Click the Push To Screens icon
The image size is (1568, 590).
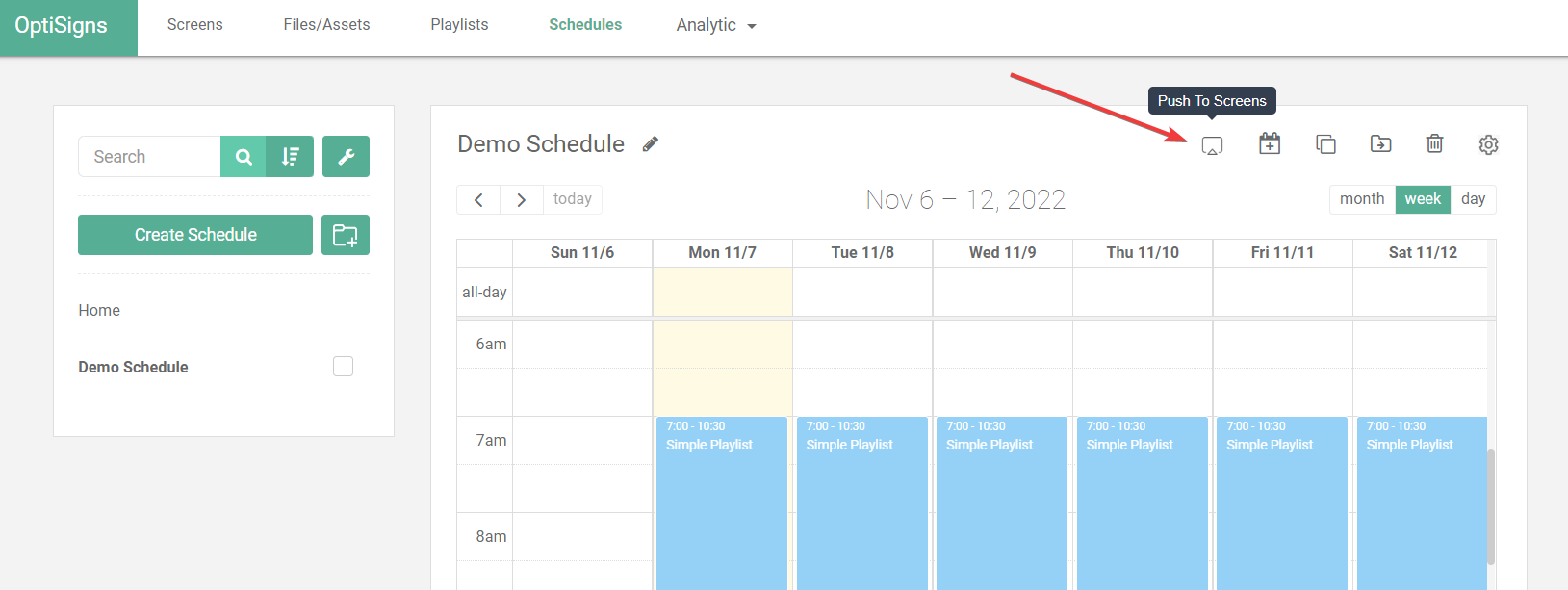click(1212, 145)
